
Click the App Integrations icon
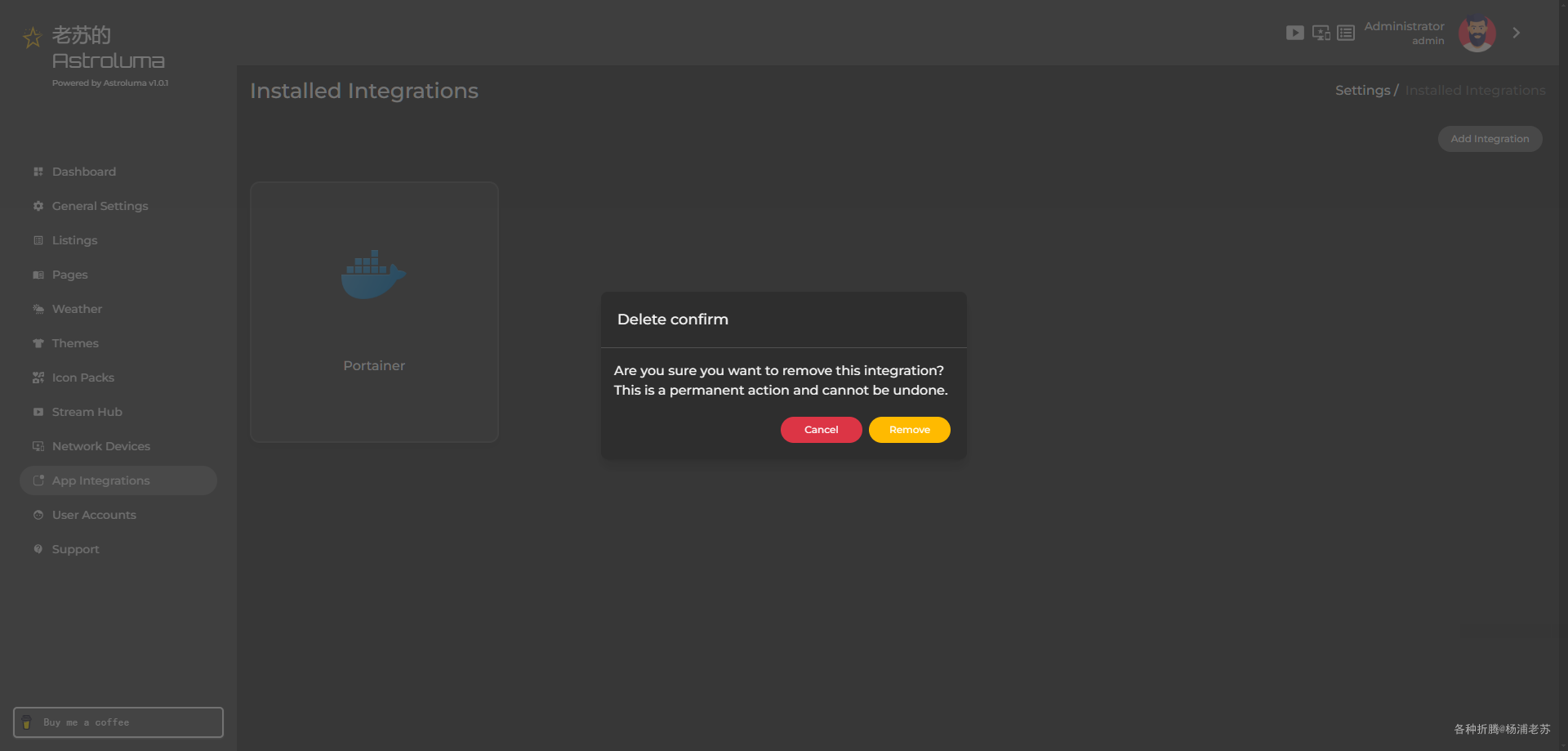tap(38, 481)
